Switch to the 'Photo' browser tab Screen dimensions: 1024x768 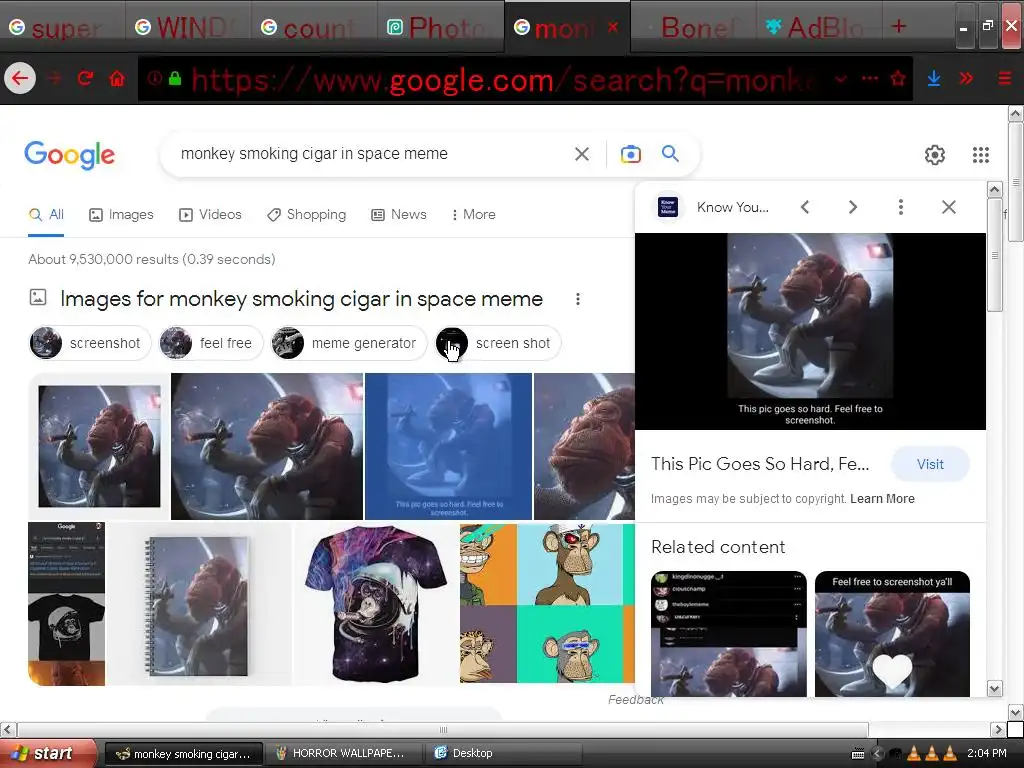click(440, 27)
